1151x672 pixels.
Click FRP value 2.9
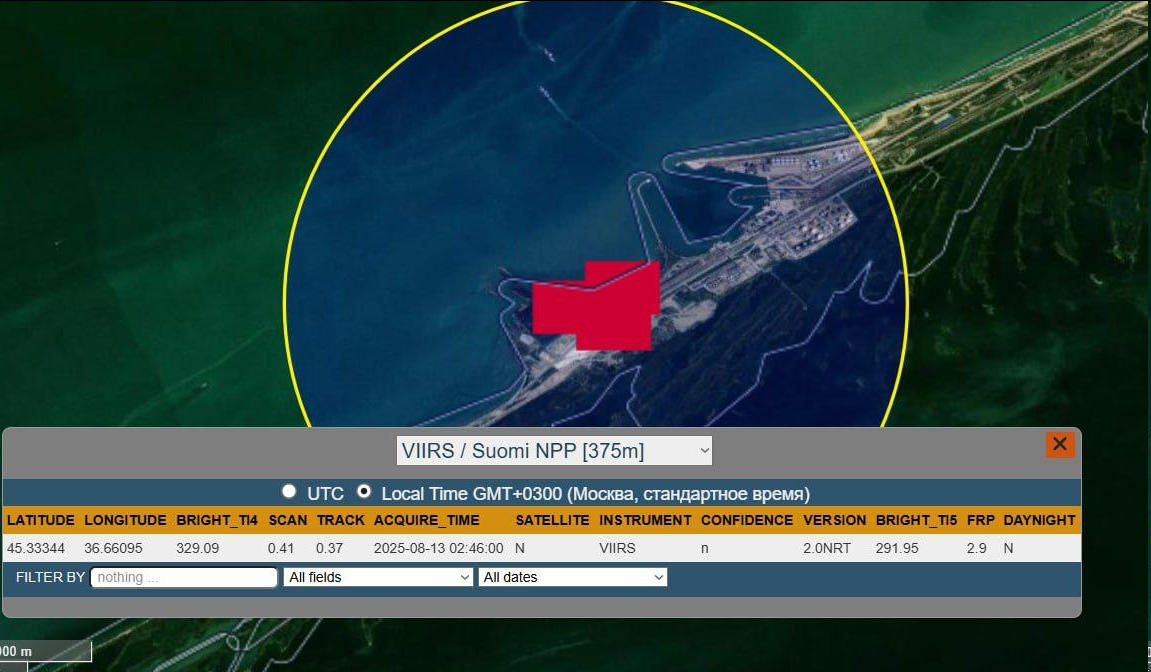coord(976,548)
